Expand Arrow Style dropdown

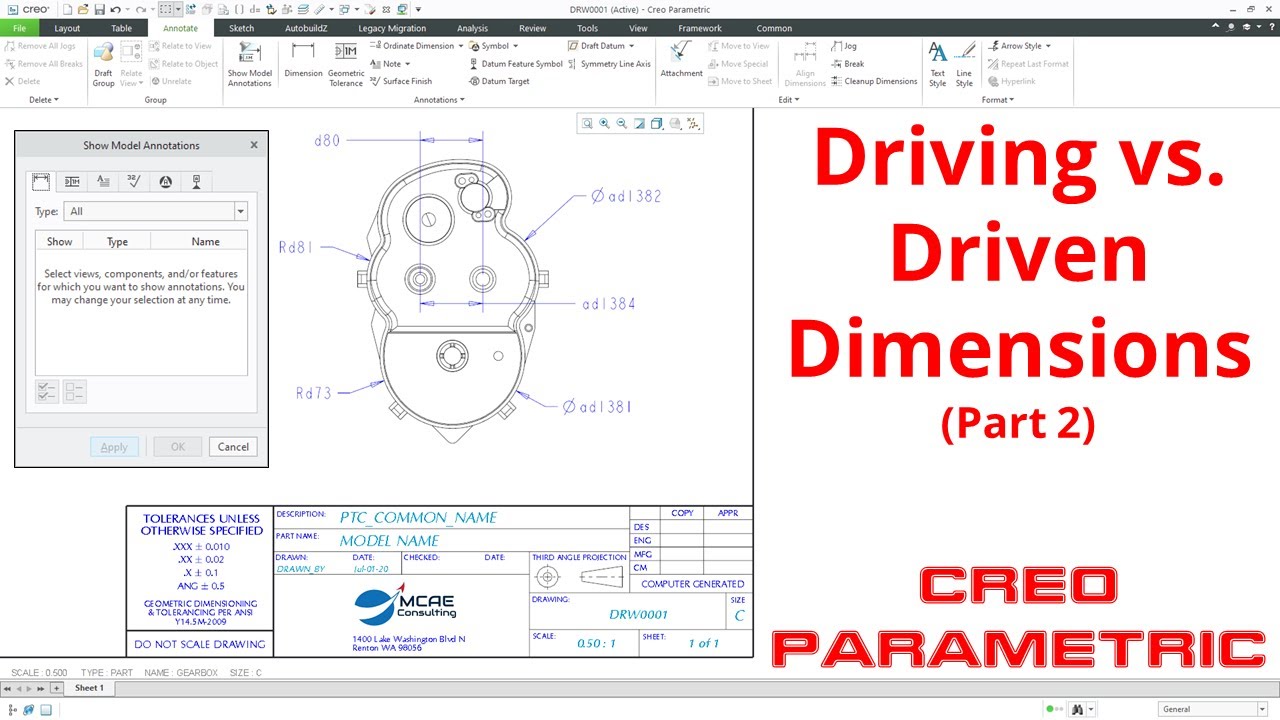(x=1048, y=46)
